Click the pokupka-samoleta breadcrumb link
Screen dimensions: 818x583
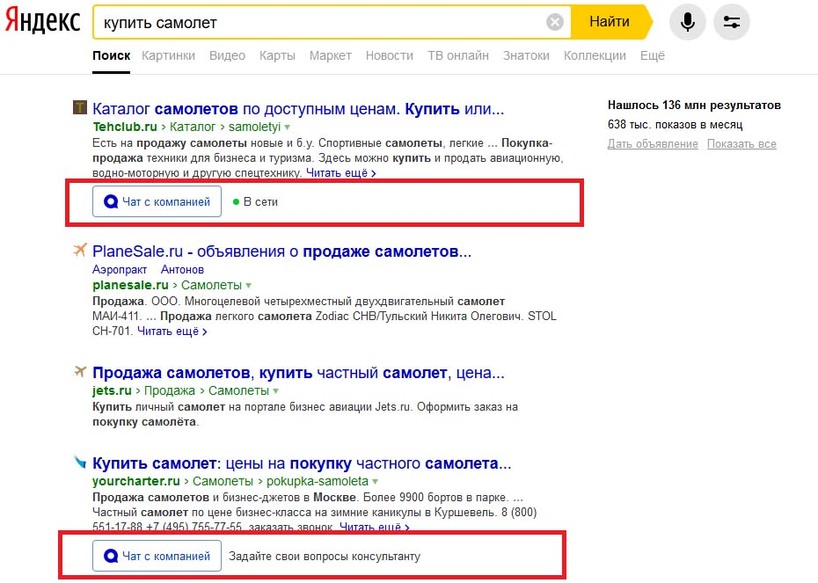click(x=317, y=481)
